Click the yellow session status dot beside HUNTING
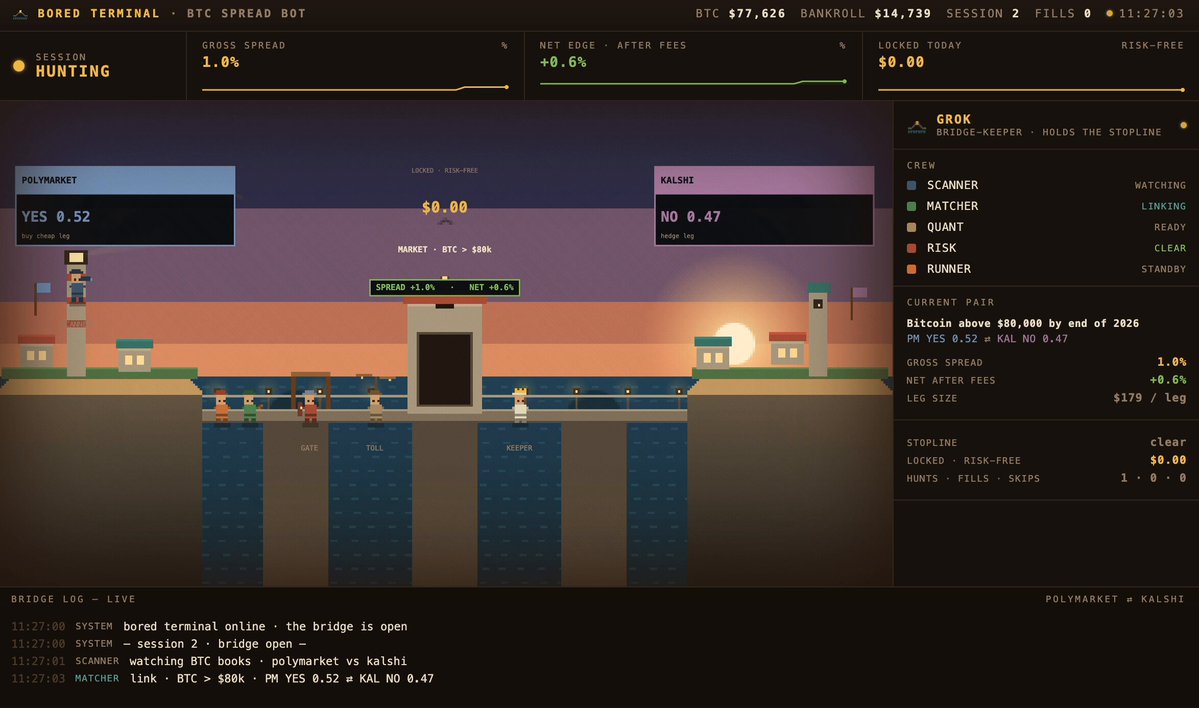This screenshot has height=708, width=1199. (19, 67)
